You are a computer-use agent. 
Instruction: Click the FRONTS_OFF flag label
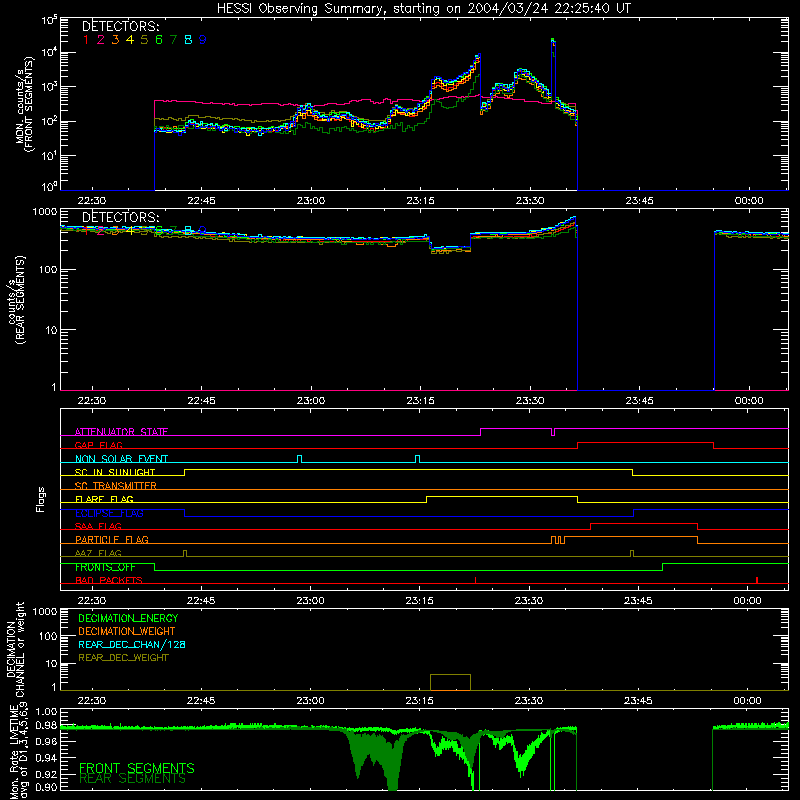105,567
